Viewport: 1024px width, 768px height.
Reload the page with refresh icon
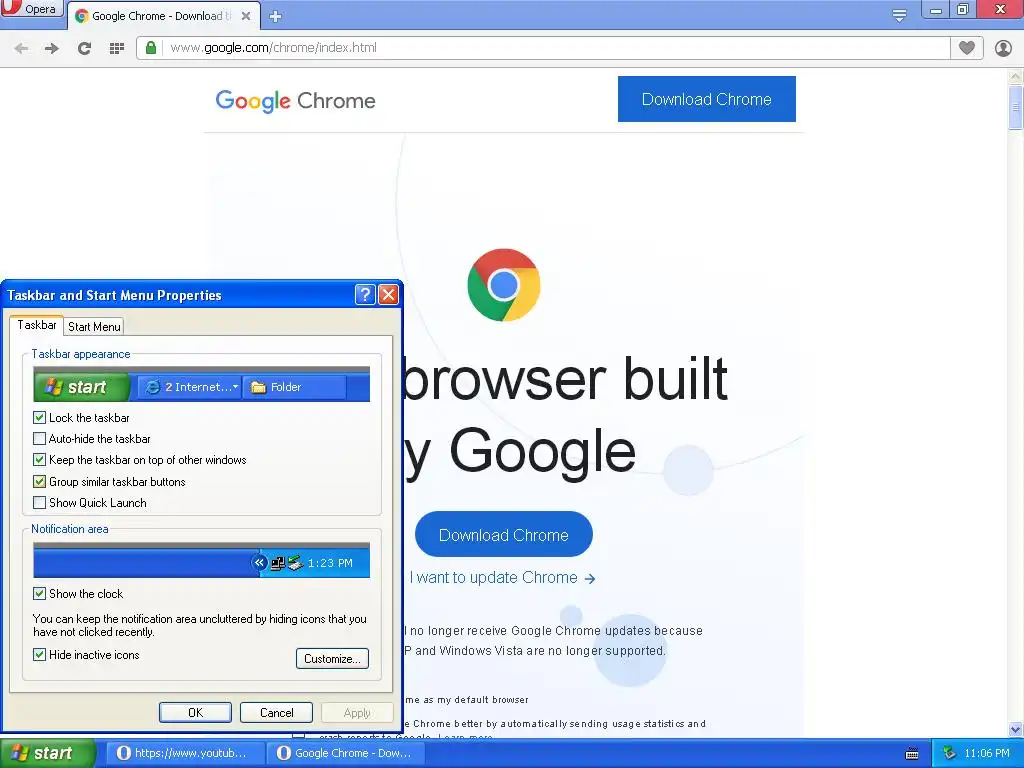pos(84,48)
